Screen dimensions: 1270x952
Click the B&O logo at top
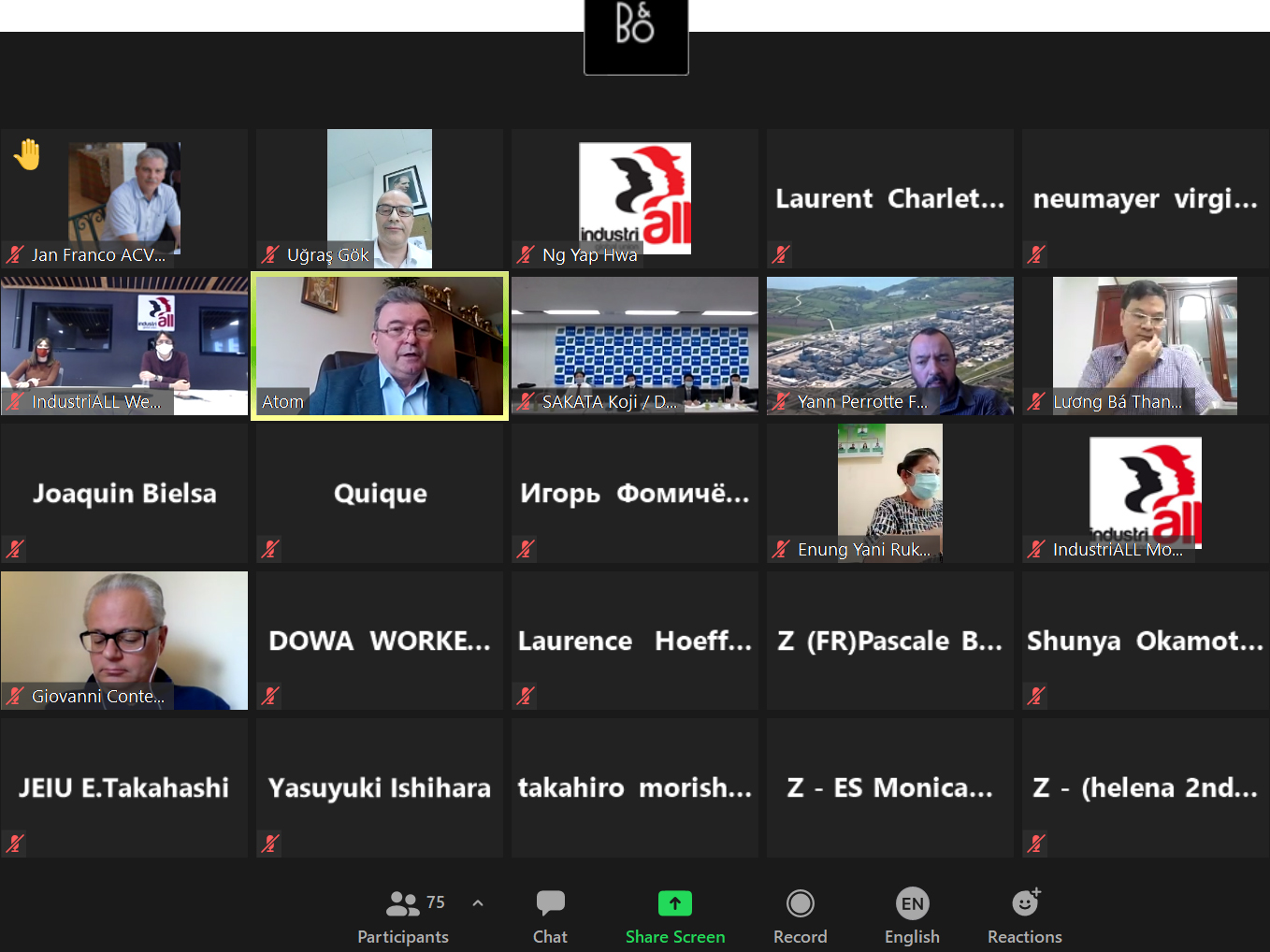tap(636, 36)
